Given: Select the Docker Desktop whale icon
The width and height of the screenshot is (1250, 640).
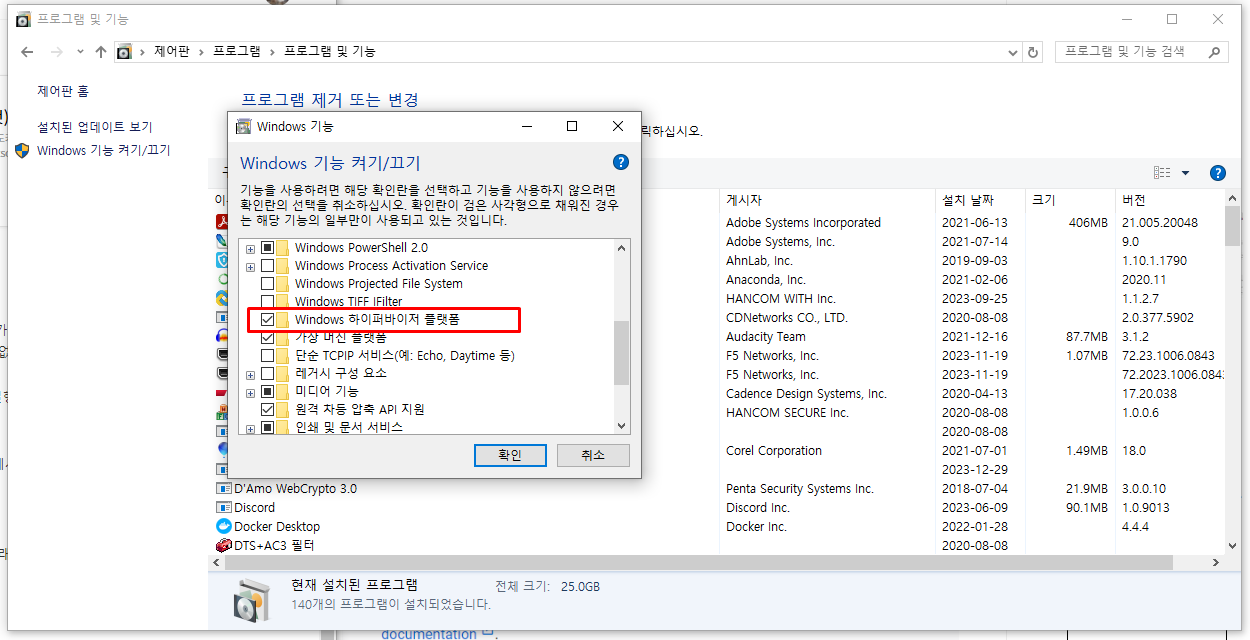Looking at the screenshot, I should [x=224, y=526].
